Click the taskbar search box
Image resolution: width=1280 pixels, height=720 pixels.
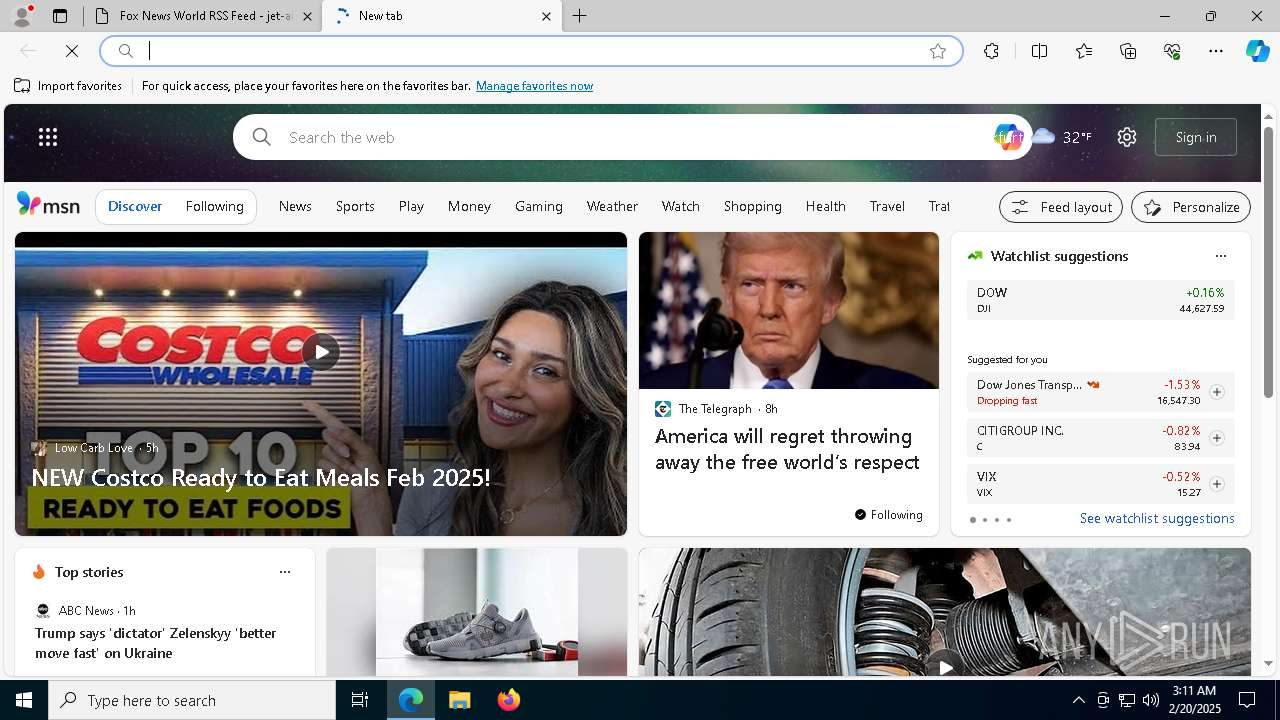pyautogui.click(x=192, y=700)
